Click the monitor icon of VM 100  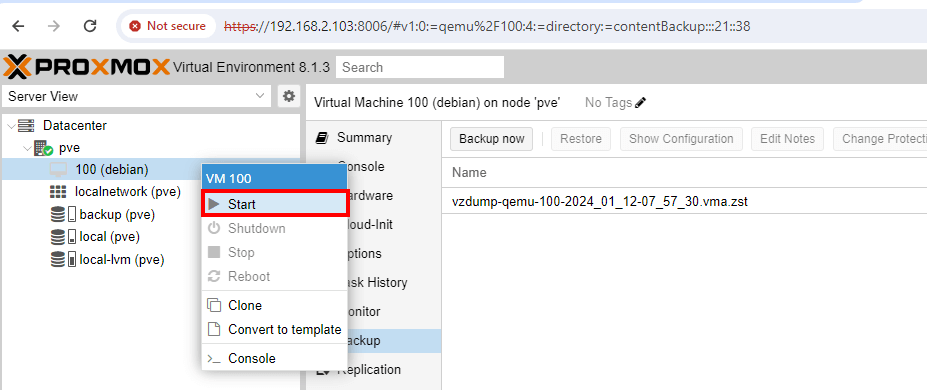click(x=58, y=170)
